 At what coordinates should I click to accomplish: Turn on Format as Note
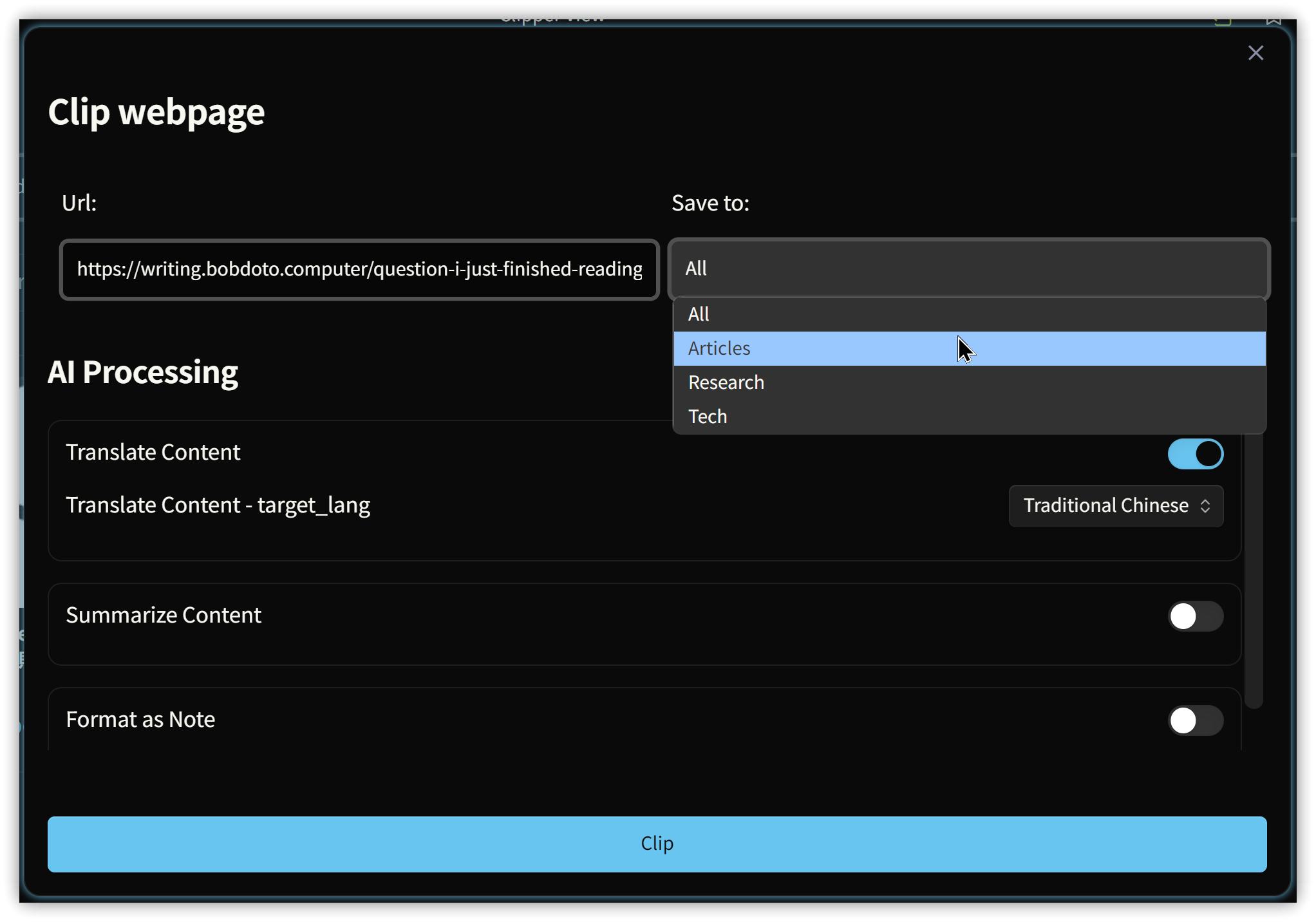1195,720
